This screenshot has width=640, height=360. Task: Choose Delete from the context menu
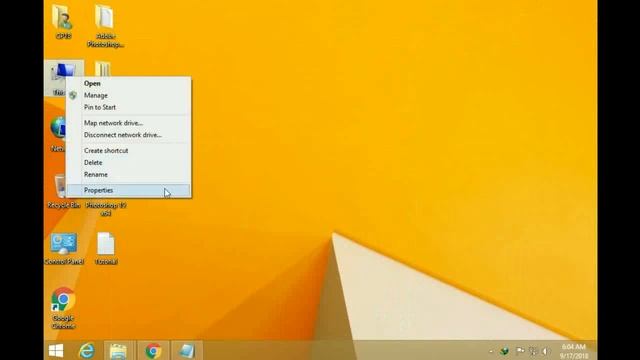click(128, 162)
